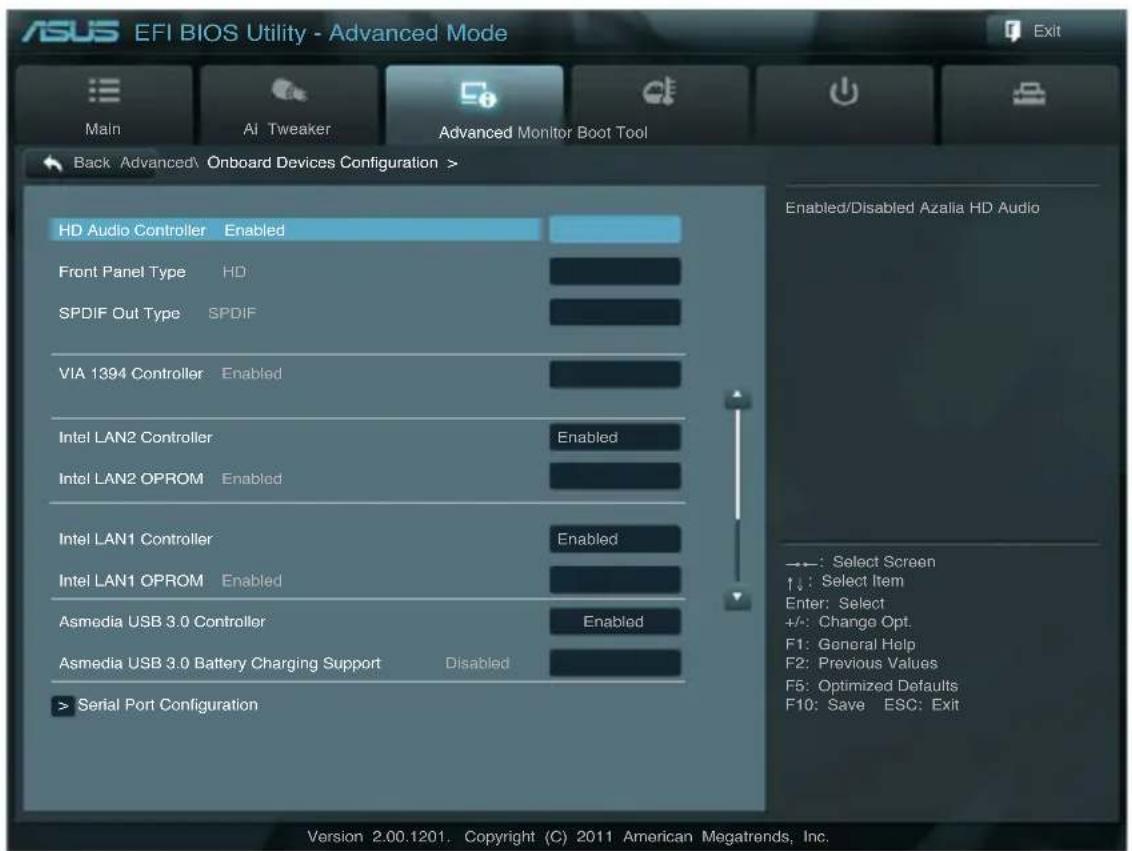This screenshot has width=1132, height=851.
Task: Expand Serial Port Configuration arrow
Action: pyautogui.click(x=63, y=705)
